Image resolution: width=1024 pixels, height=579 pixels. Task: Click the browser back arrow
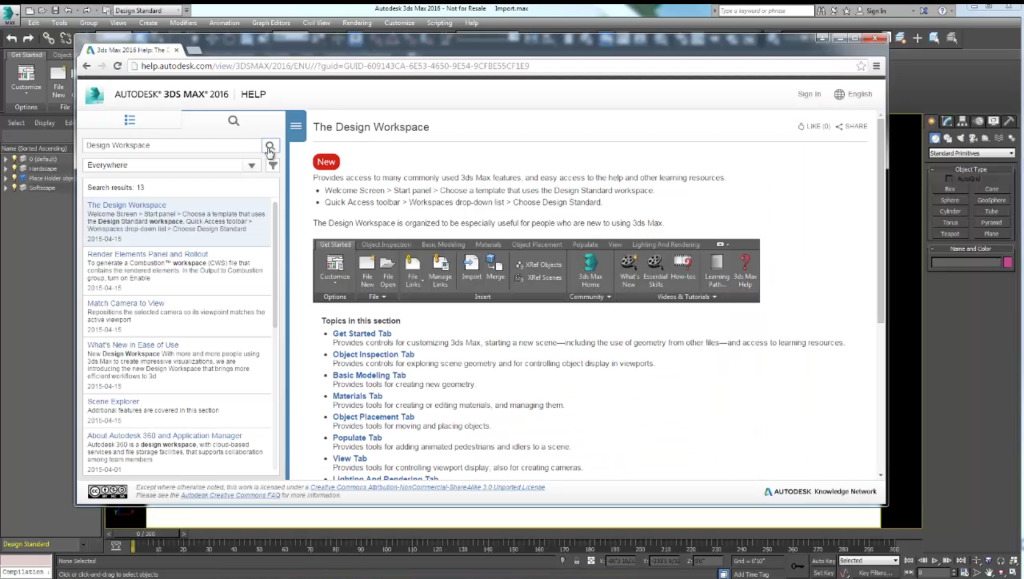(86, 66)
